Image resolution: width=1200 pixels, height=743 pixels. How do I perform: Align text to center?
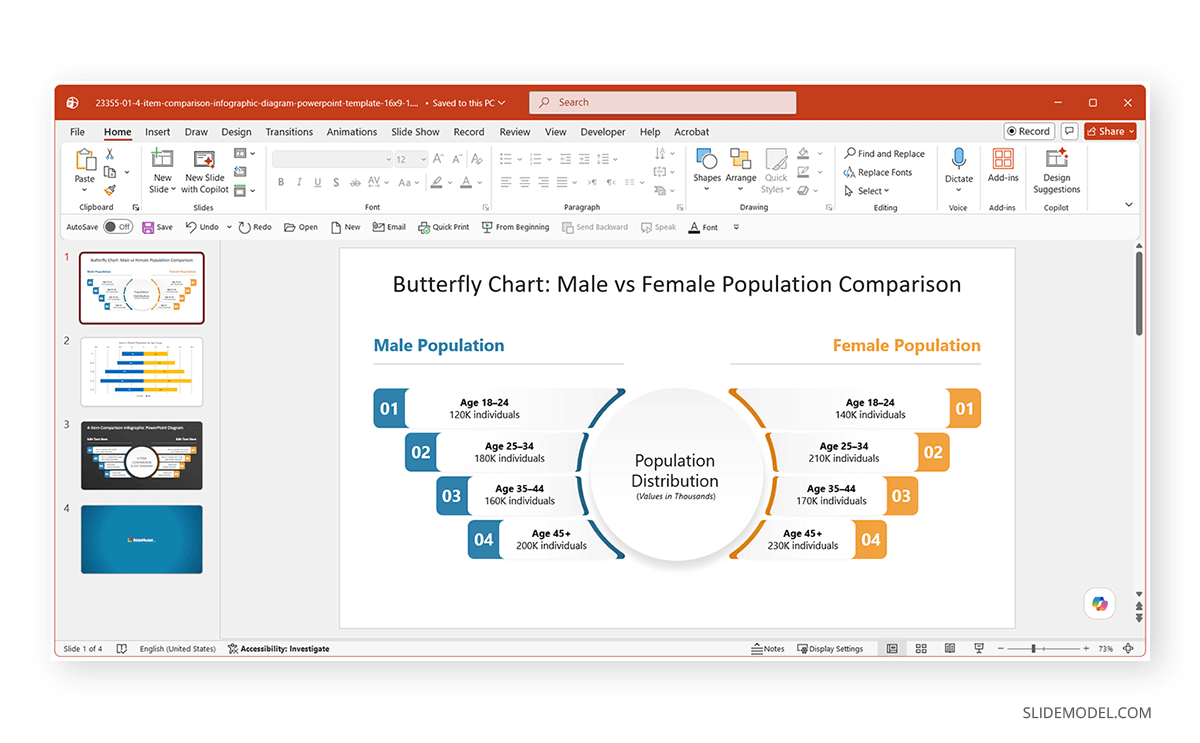pyautogui.click(x=525, y=182)
